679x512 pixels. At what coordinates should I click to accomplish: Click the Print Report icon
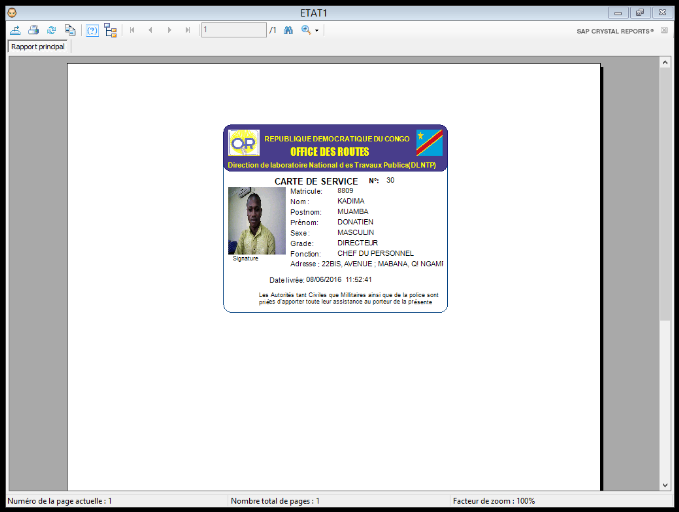(x=33, y=30)
